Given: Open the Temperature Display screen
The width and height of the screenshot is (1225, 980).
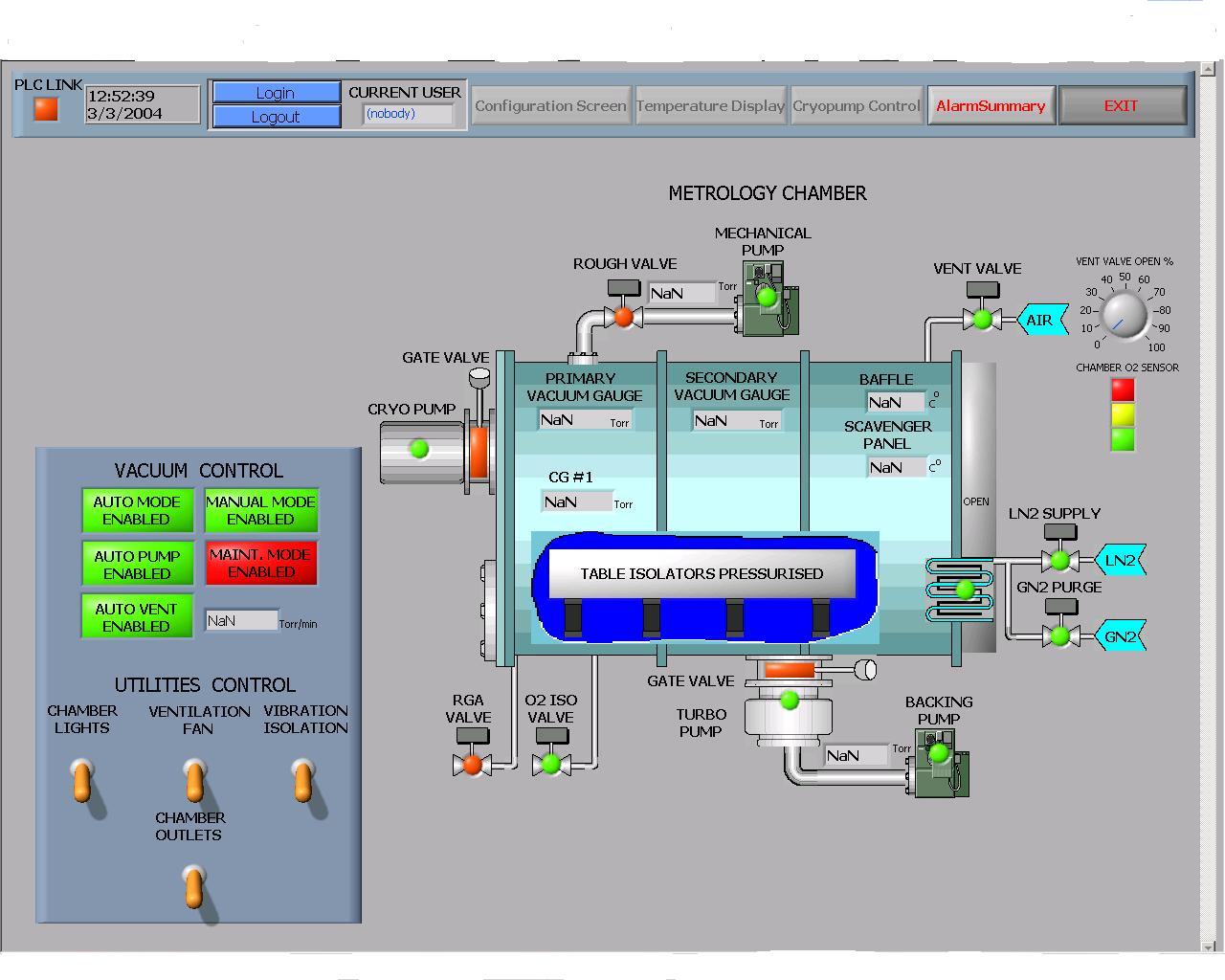Looking at the screenshot, I should point(710,105).
